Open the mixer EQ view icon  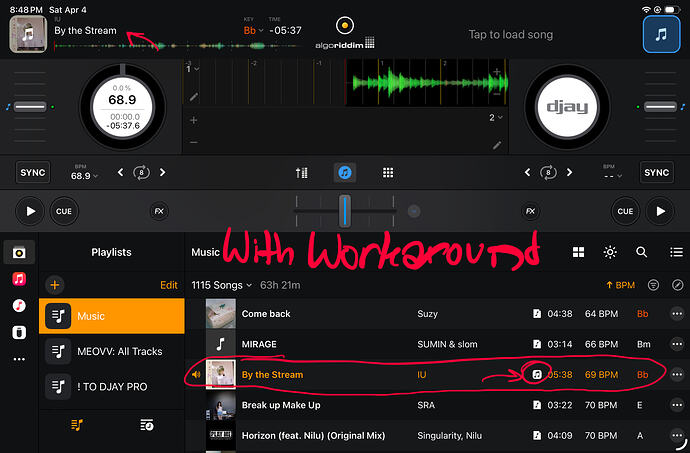pos(302,173)
